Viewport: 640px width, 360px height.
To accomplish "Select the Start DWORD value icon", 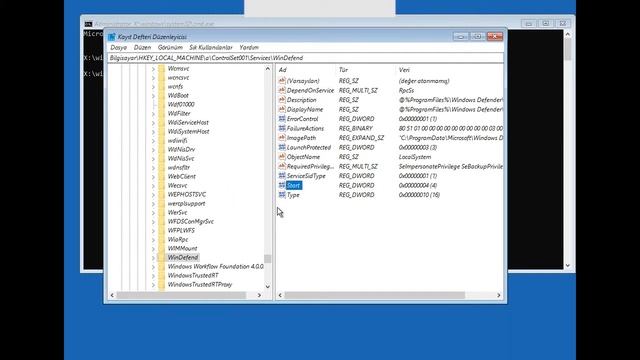I will pos(282,185).
